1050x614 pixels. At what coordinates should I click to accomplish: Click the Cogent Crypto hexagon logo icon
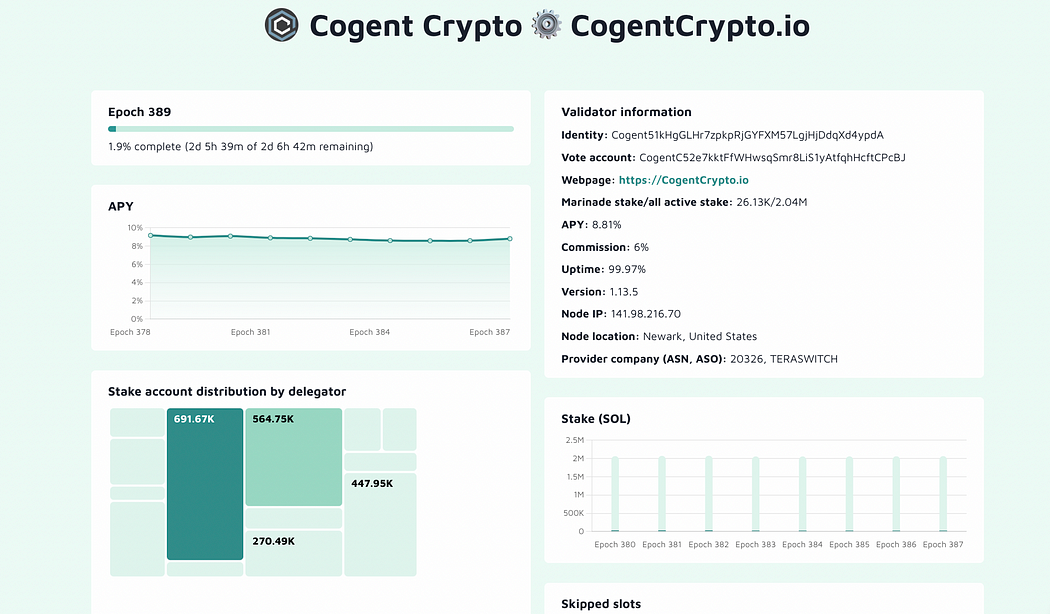point(281,25)
